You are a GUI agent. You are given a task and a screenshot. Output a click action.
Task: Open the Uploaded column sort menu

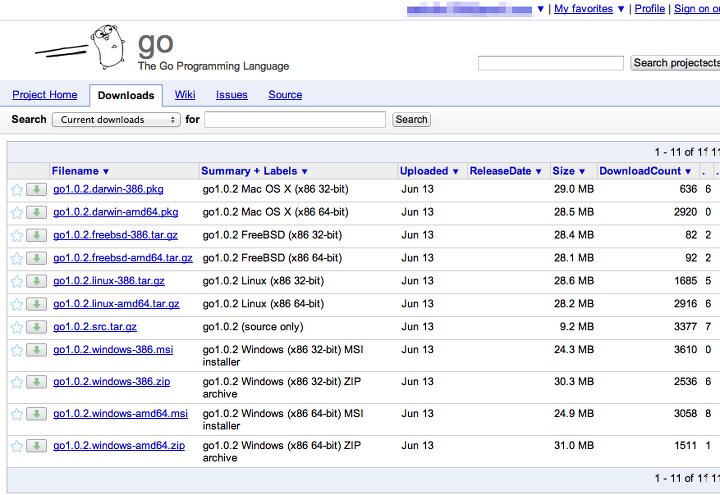(429, 171)
